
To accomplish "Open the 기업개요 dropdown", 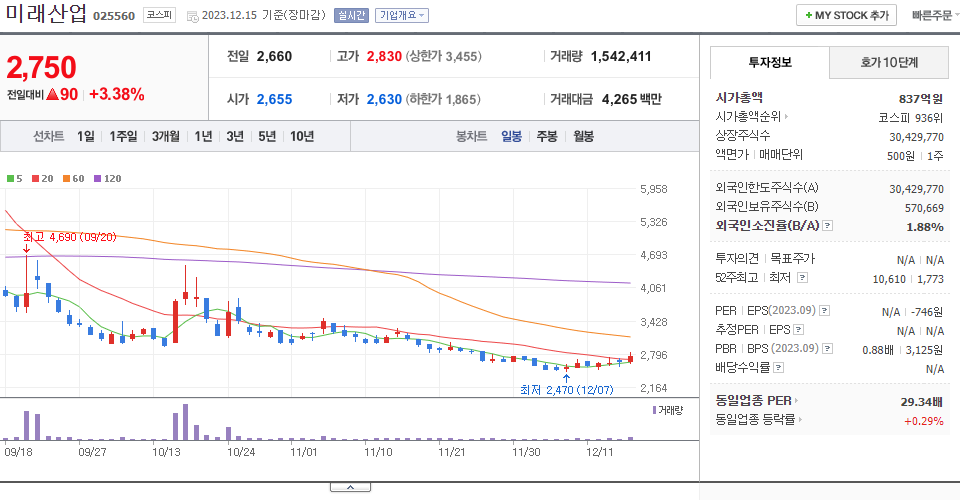I will (402, 15).
